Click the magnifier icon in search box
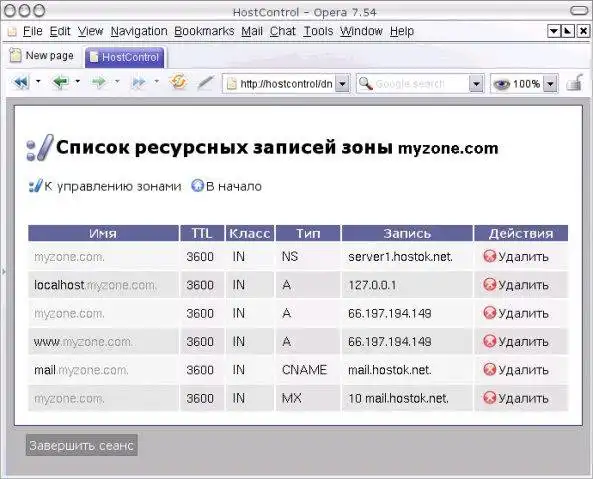This screenshot has width=593, height=479. click(x=365, y=83)
